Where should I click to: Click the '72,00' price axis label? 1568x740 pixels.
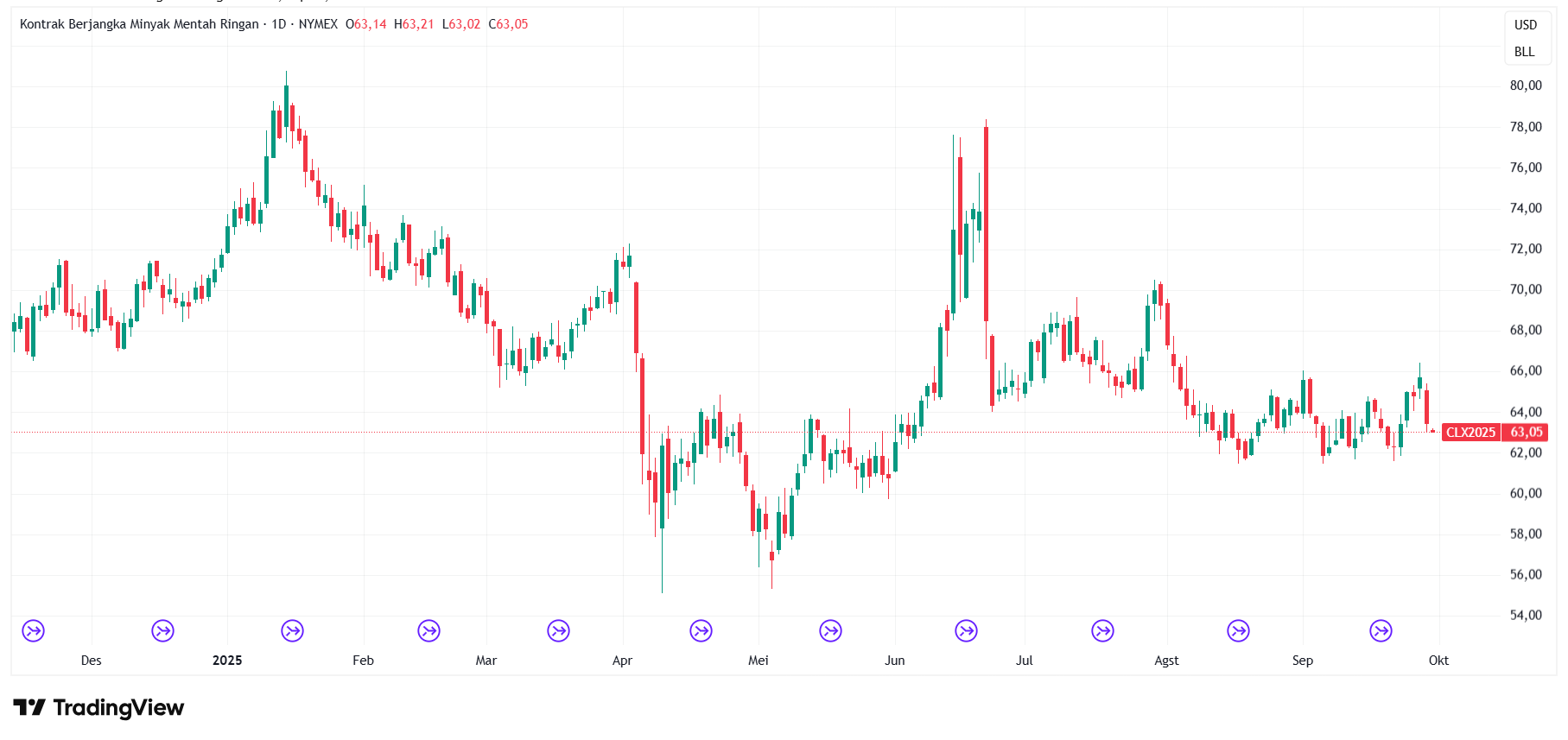coord(1526,249)
